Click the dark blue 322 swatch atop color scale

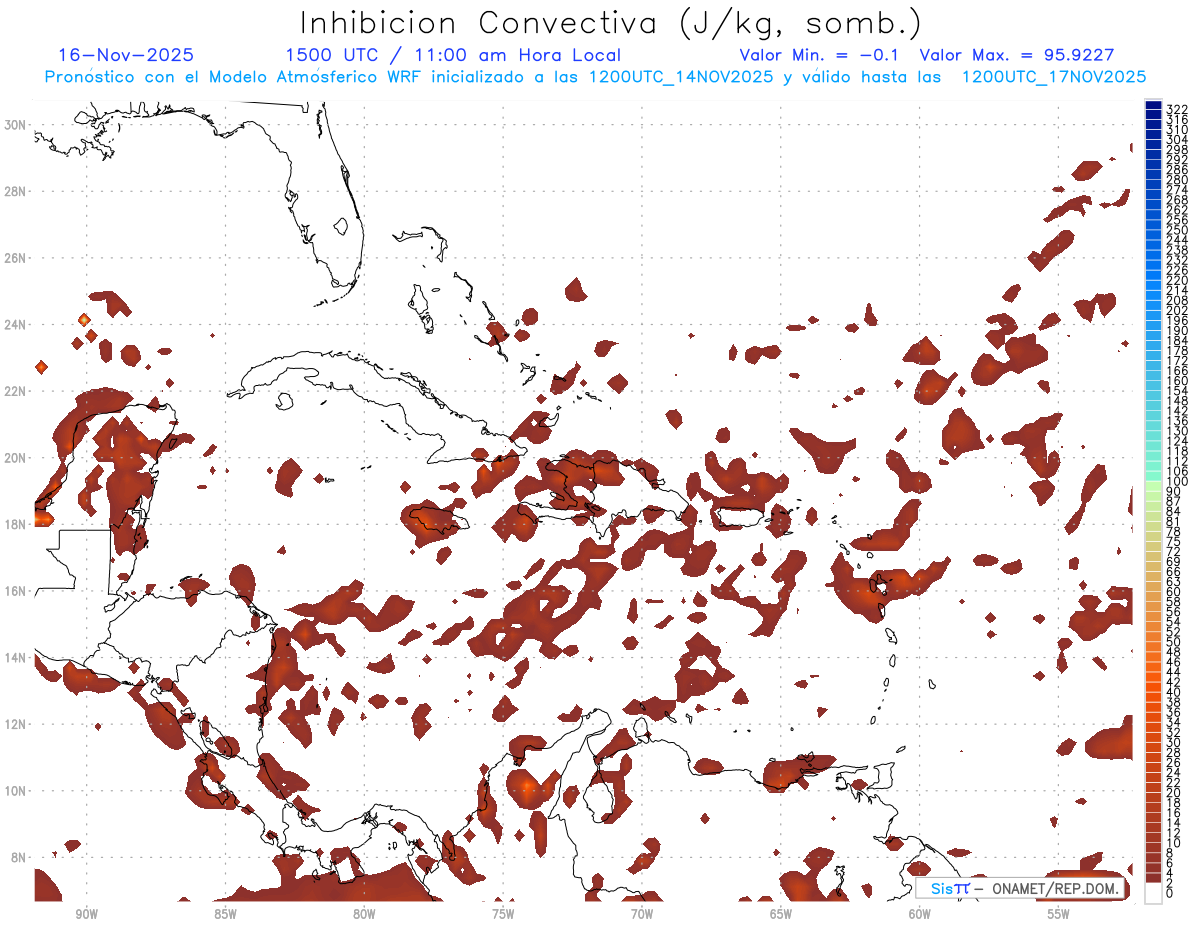[x=1154, y=106]
